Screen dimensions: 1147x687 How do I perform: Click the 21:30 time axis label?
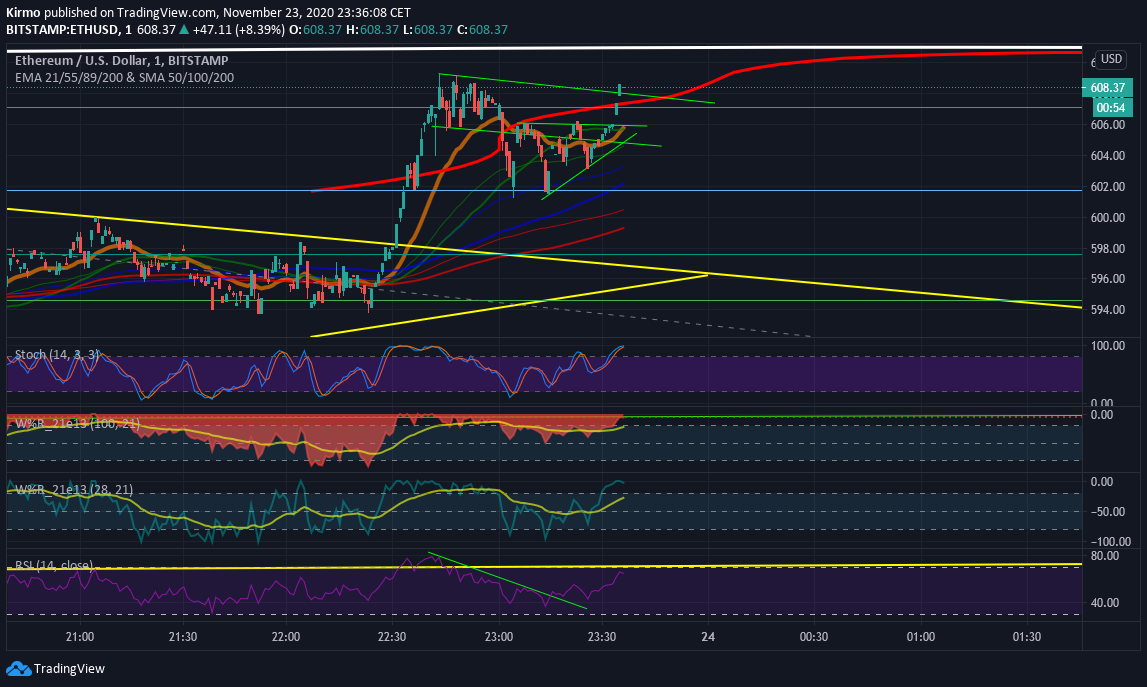click(x=183, y=637)
